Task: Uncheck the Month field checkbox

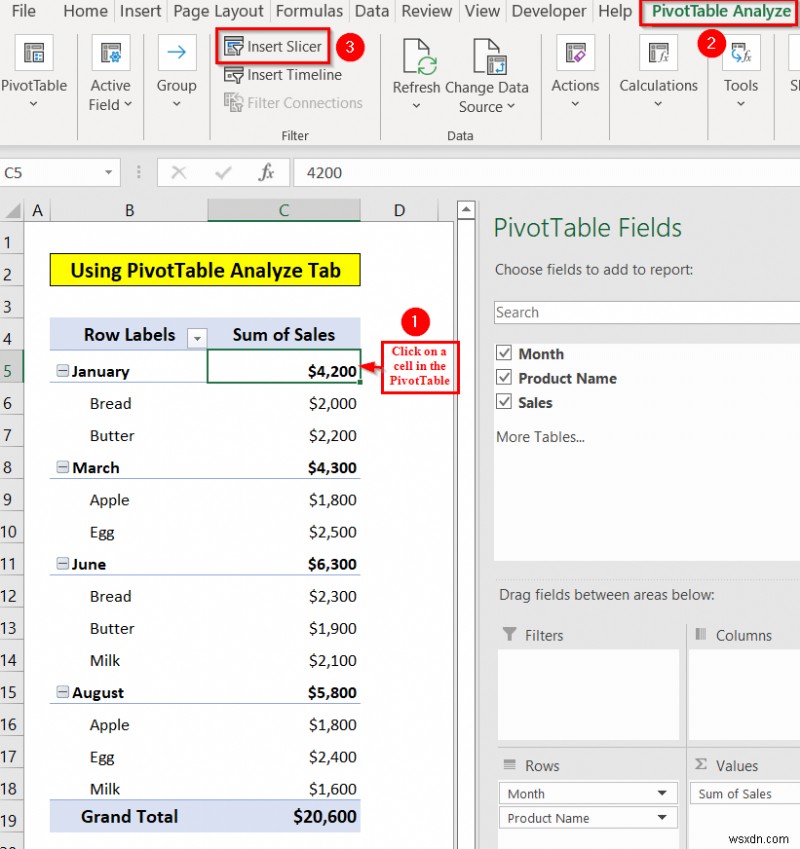Action: 503,353
